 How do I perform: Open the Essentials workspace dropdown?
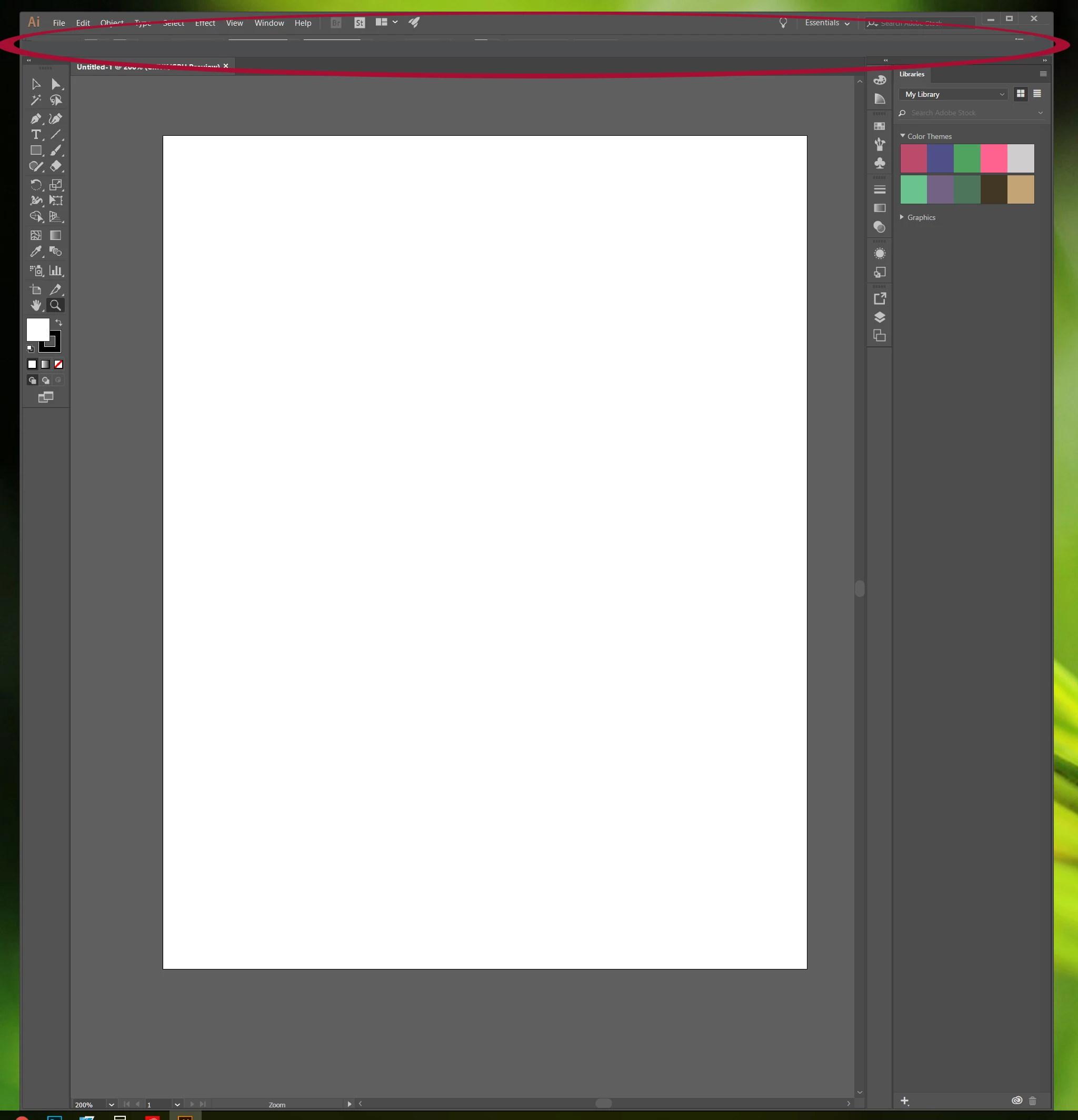pos(826,23)
